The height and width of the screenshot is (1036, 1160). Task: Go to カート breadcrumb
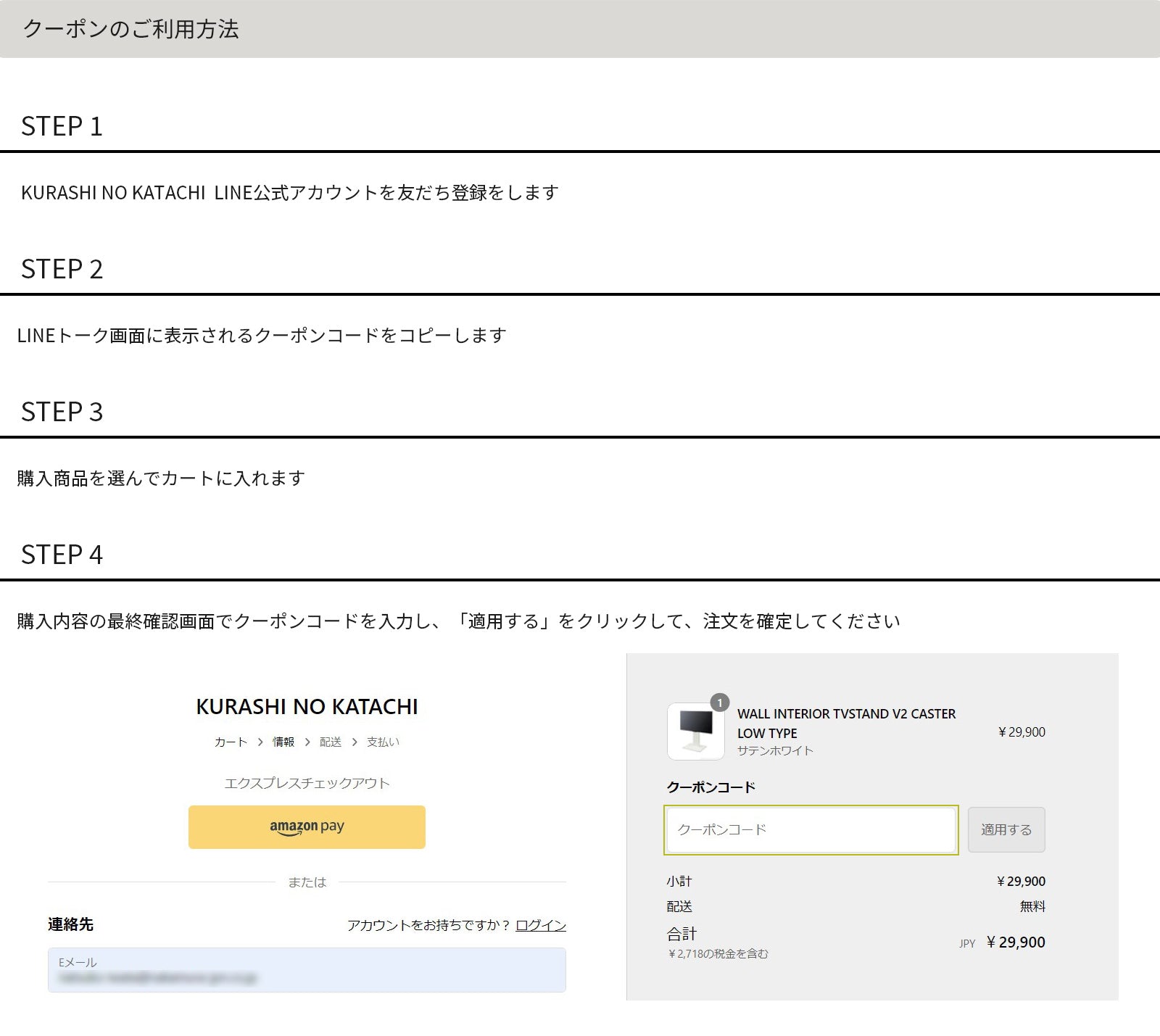[x=231, y=742]
